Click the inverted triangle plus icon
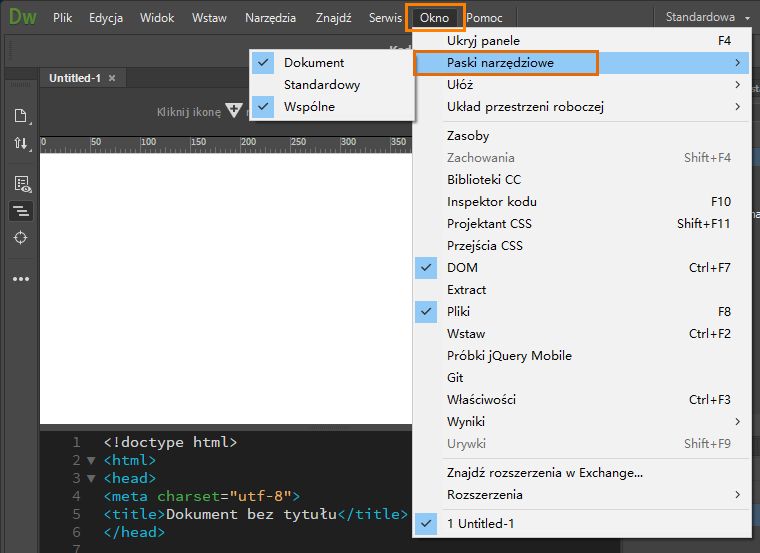 click(234, 110)
